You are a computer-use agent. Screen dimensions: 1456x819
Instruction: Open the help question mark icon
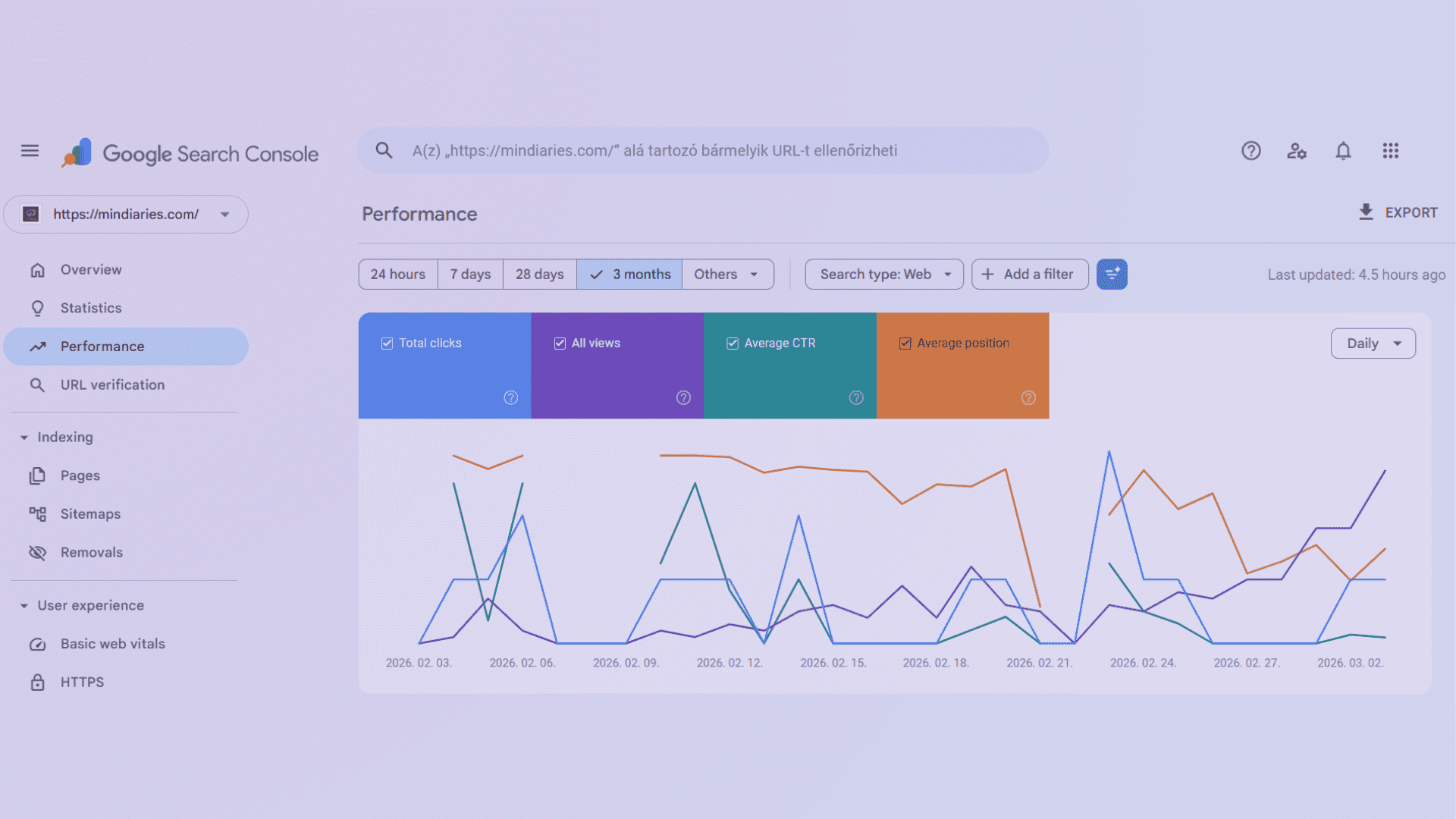[1251, 151]
